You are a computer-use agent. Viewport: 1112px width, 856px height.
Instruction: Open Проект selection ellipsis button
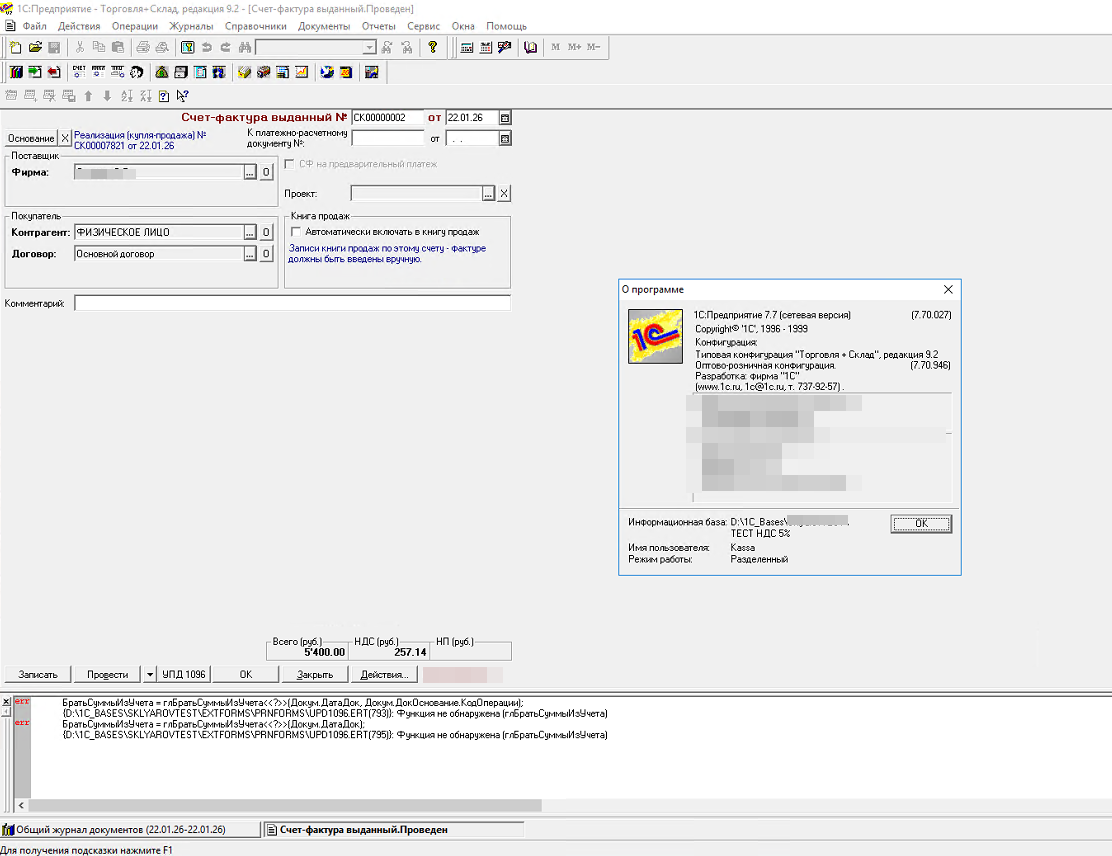pos(488,194)
